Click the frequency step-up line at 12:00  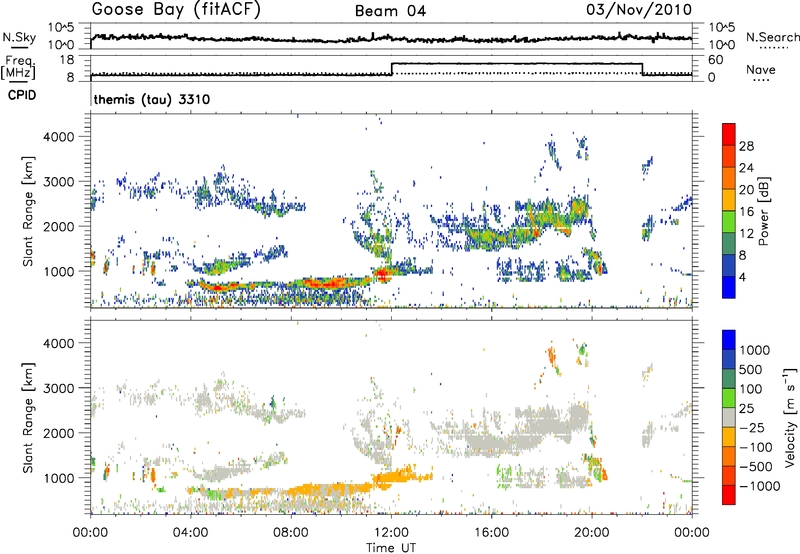(x=392, y=69)
